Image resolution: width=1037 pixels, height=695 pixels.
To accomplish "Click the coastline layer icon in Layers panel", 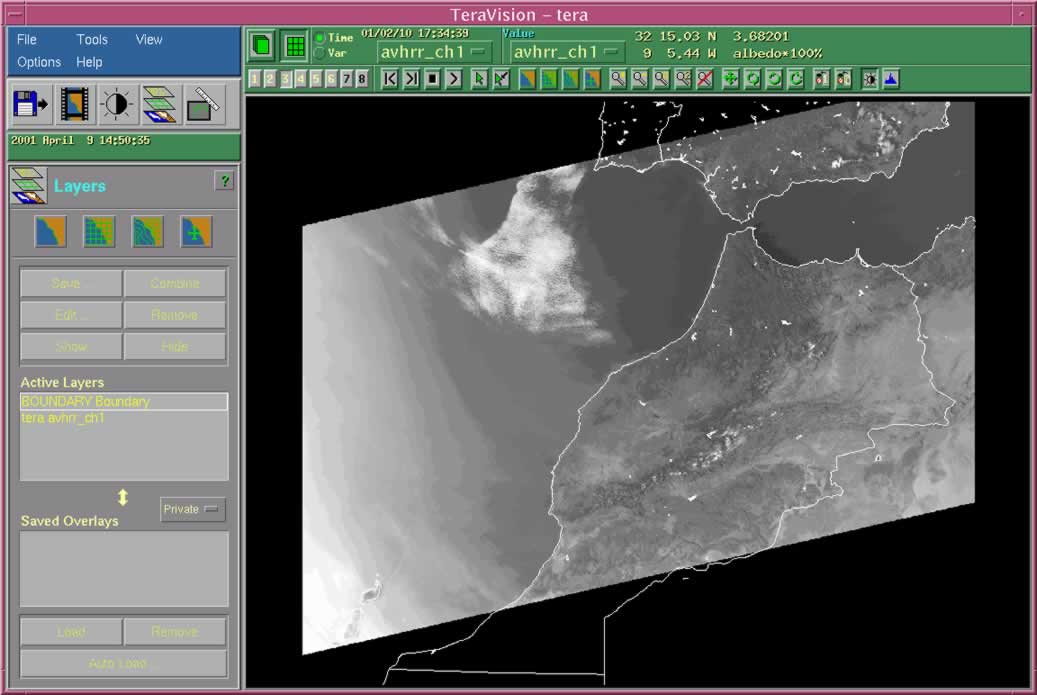I will [51, 232].
